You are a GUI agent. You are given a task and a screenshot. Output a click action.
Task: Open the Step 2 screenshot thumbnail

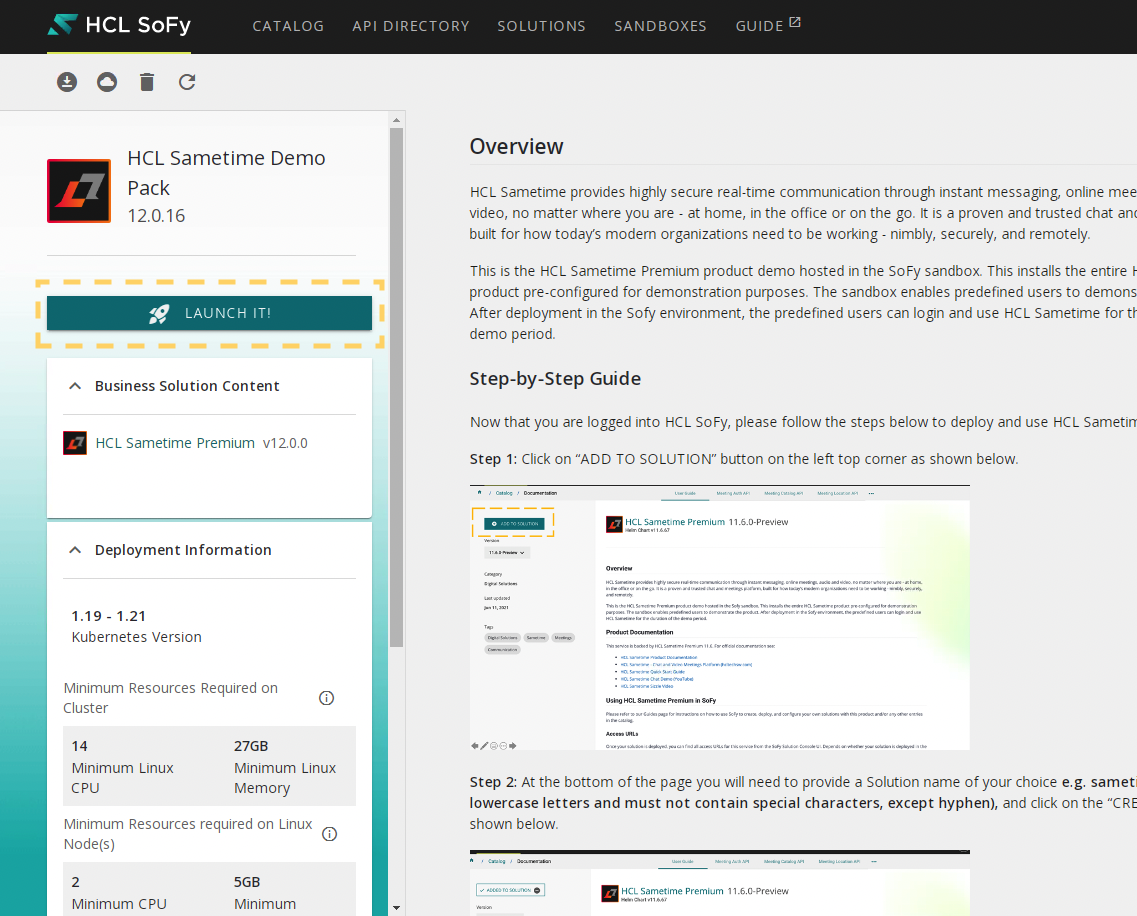tap(719, 883)
